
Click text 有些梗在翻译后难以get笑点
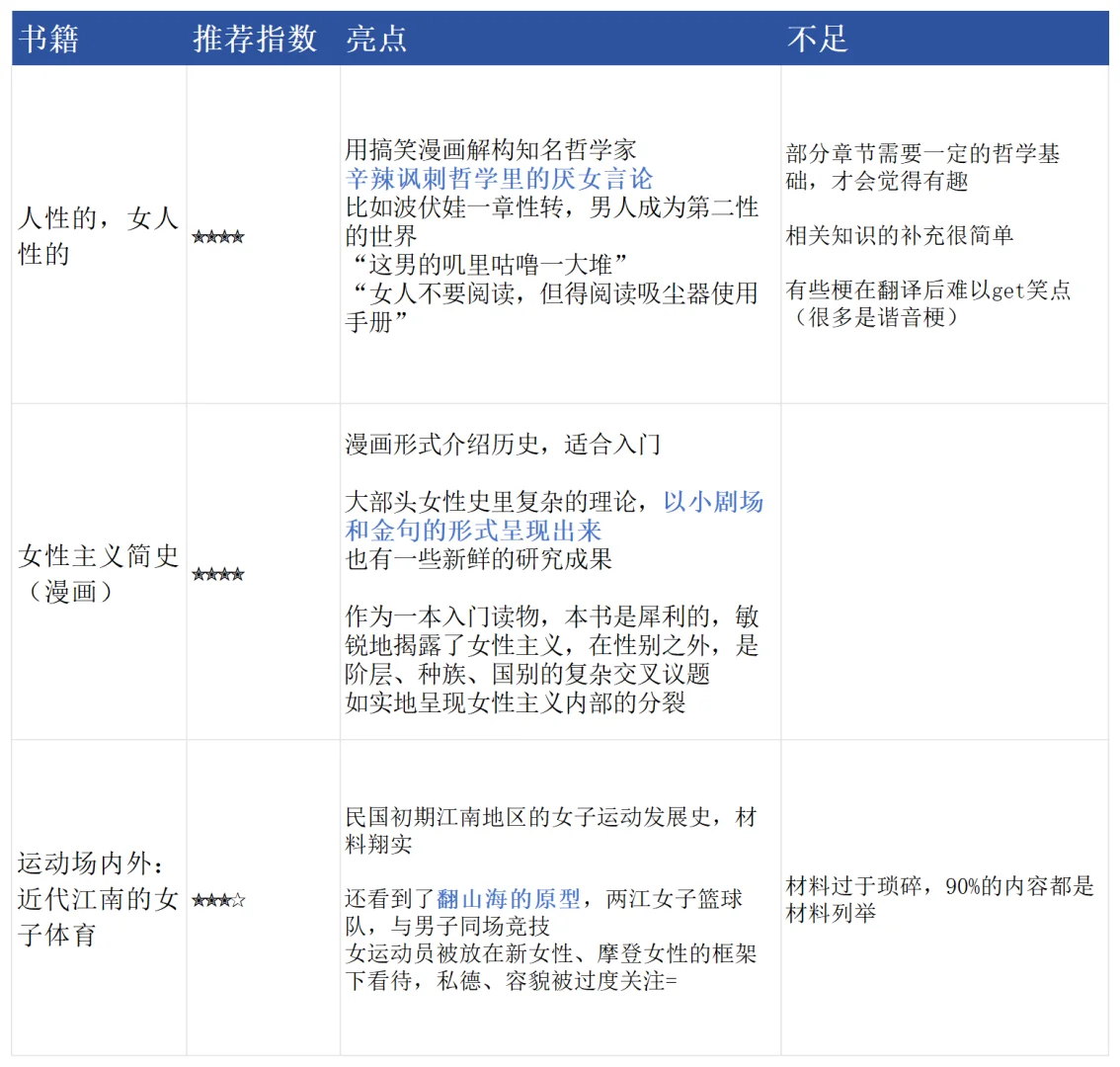pos(927,289)
